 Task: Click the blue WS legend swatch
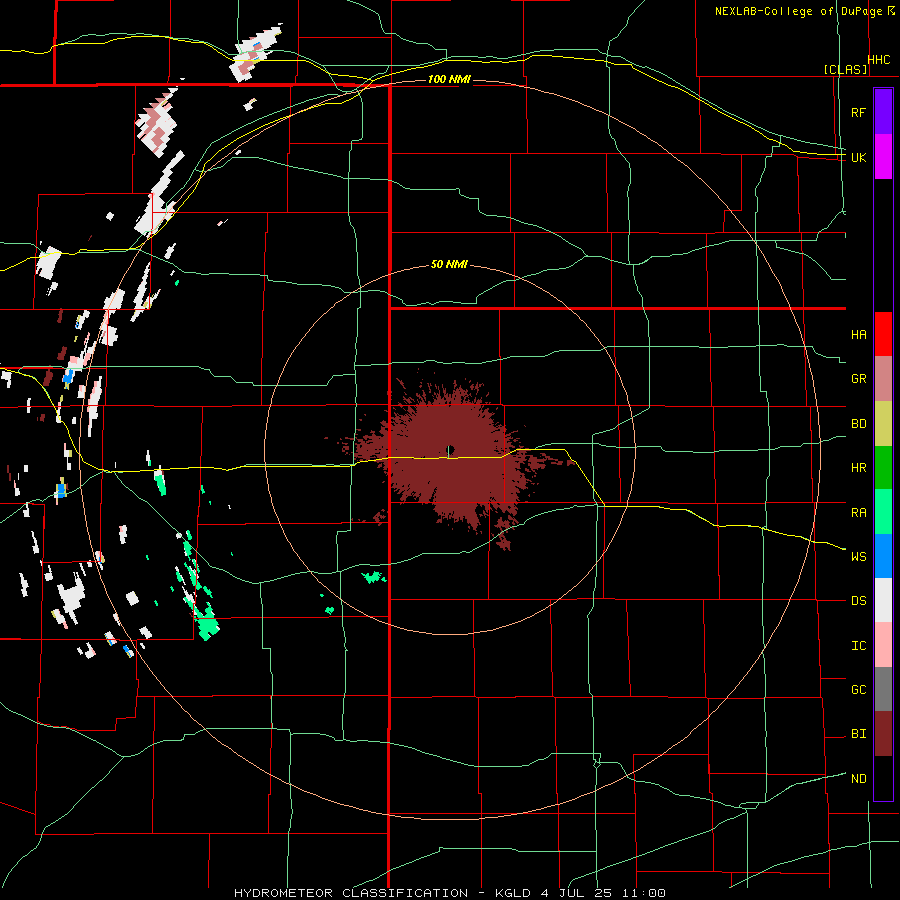click(883, 556)
